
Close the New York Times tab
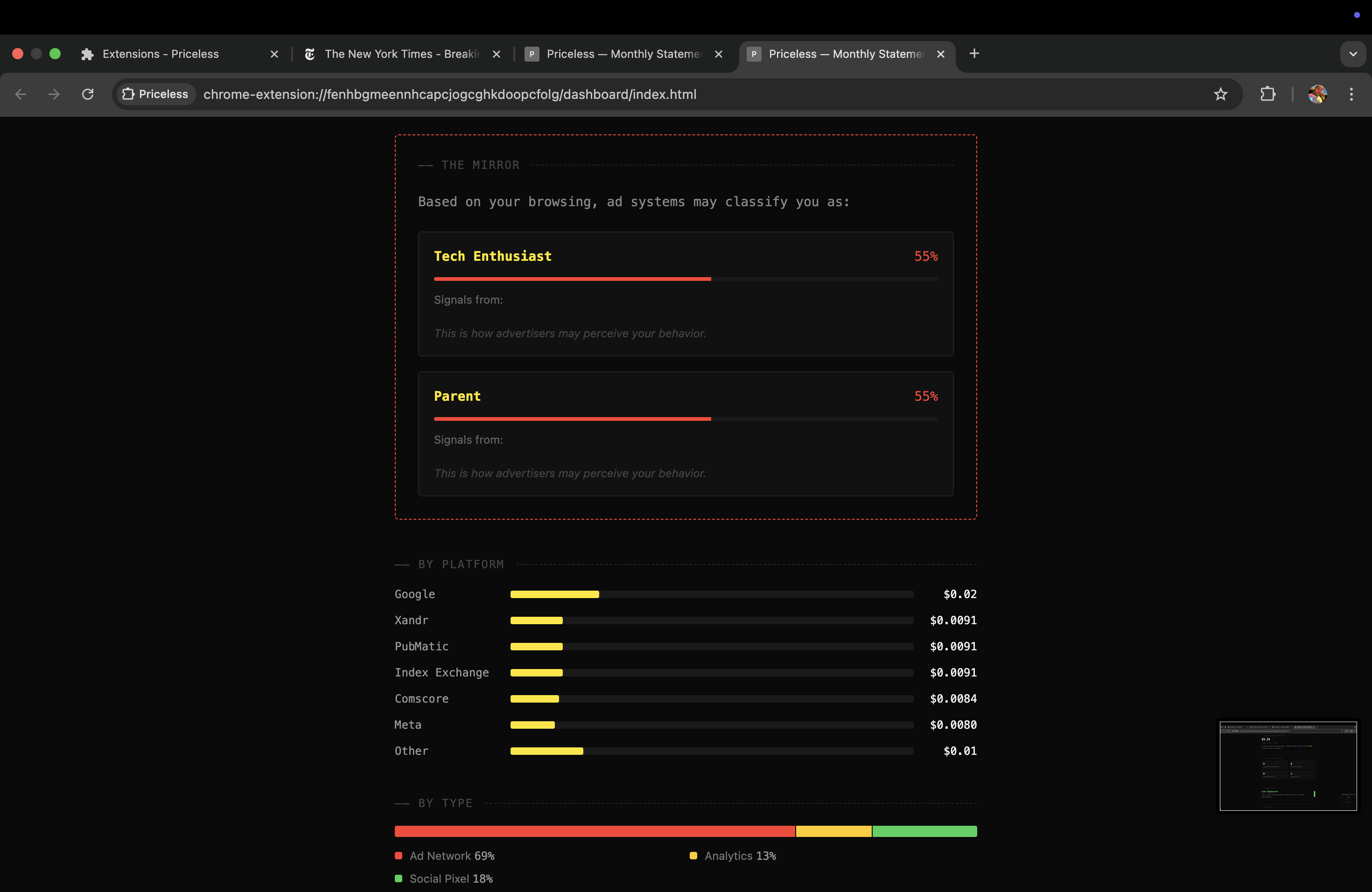point(497,54)
